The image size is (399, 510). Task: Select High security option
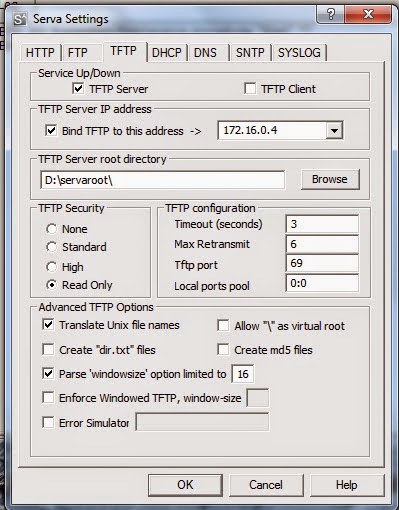(x=52, y=267)
